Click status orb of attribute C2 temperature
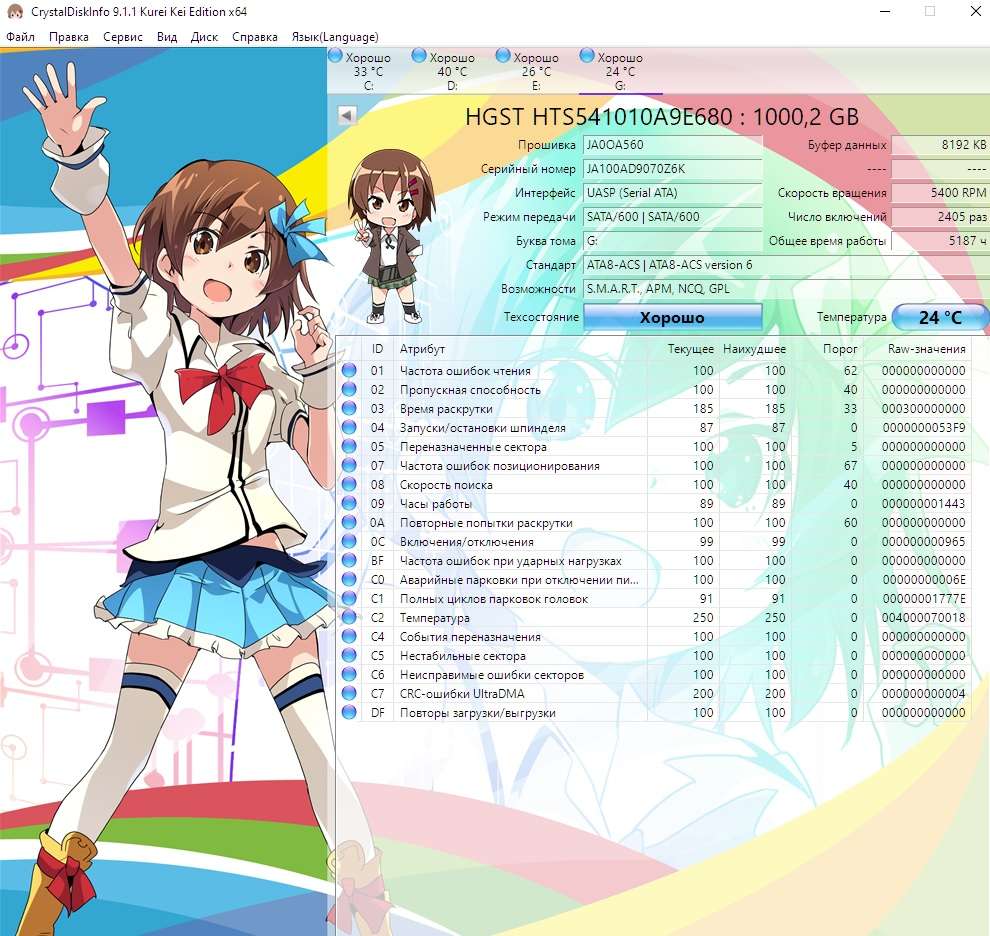This screenshot has height=936, width=990. coord(349,617)
